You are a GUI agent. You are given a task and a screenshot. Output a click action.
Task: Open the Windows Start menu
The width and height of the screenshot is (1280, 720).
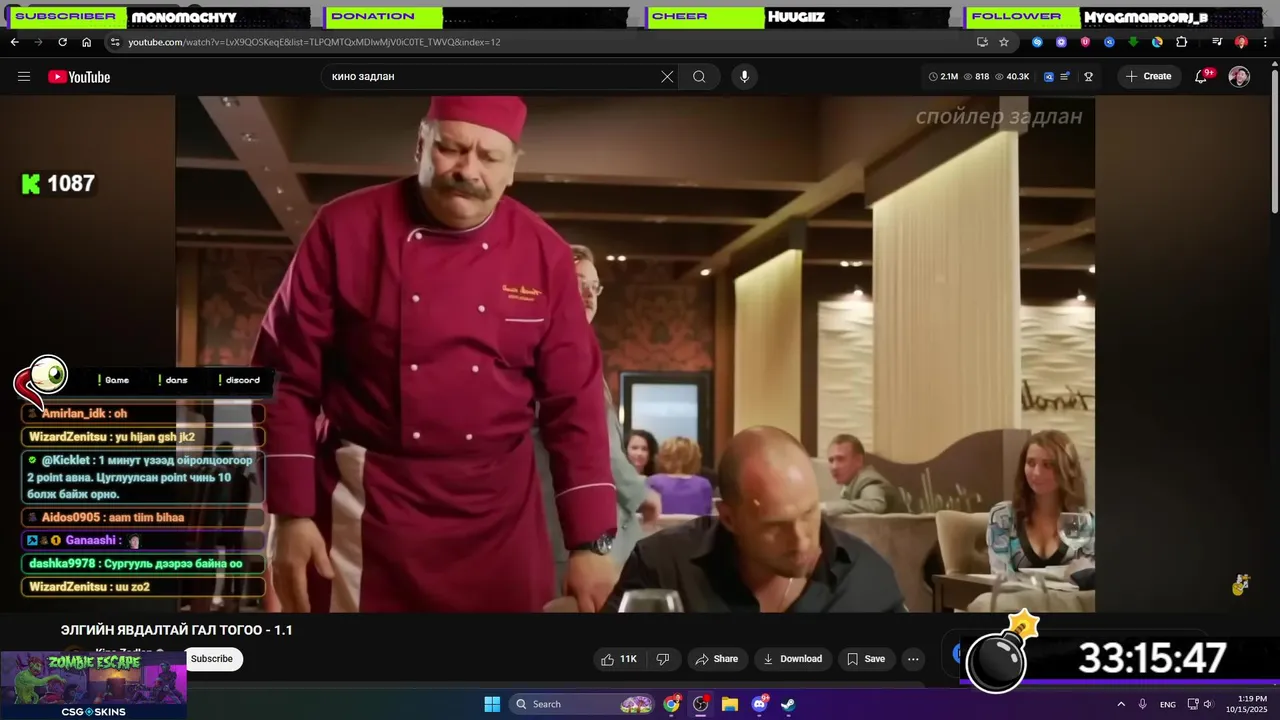[492, 704]
